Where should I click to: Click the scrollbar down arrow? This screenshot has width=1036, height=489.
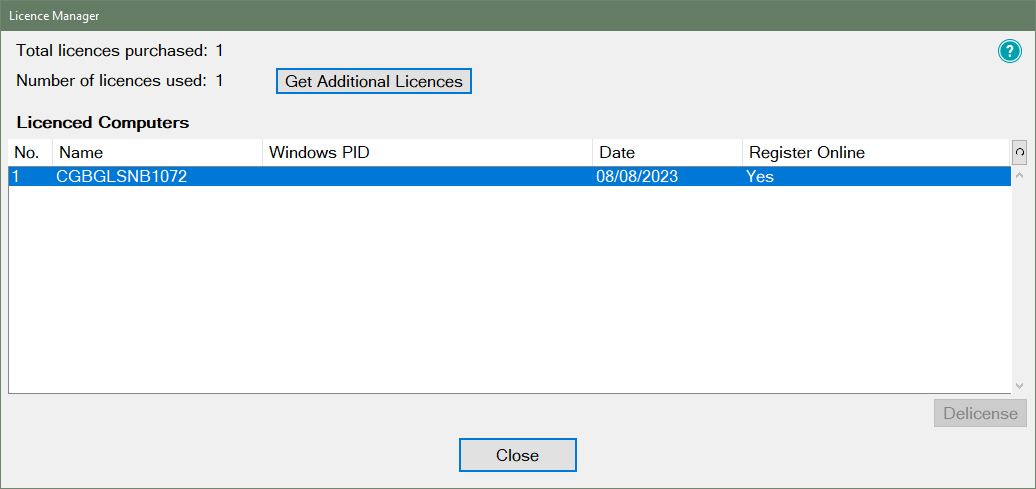click(x=1019, y=385)
